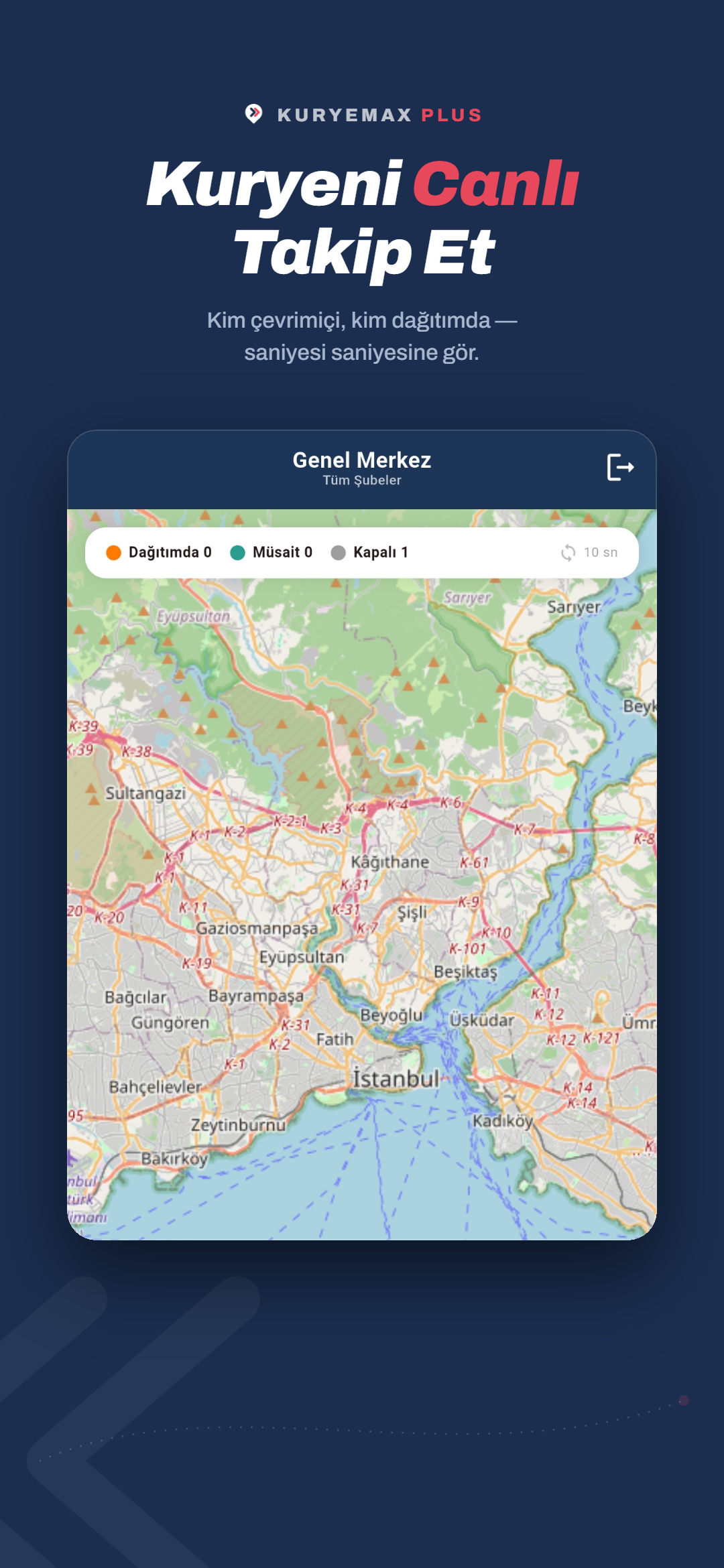Click the Tüm Şubeler subtitle
This screenshot has height=1568, width=724.
point(362,480)
